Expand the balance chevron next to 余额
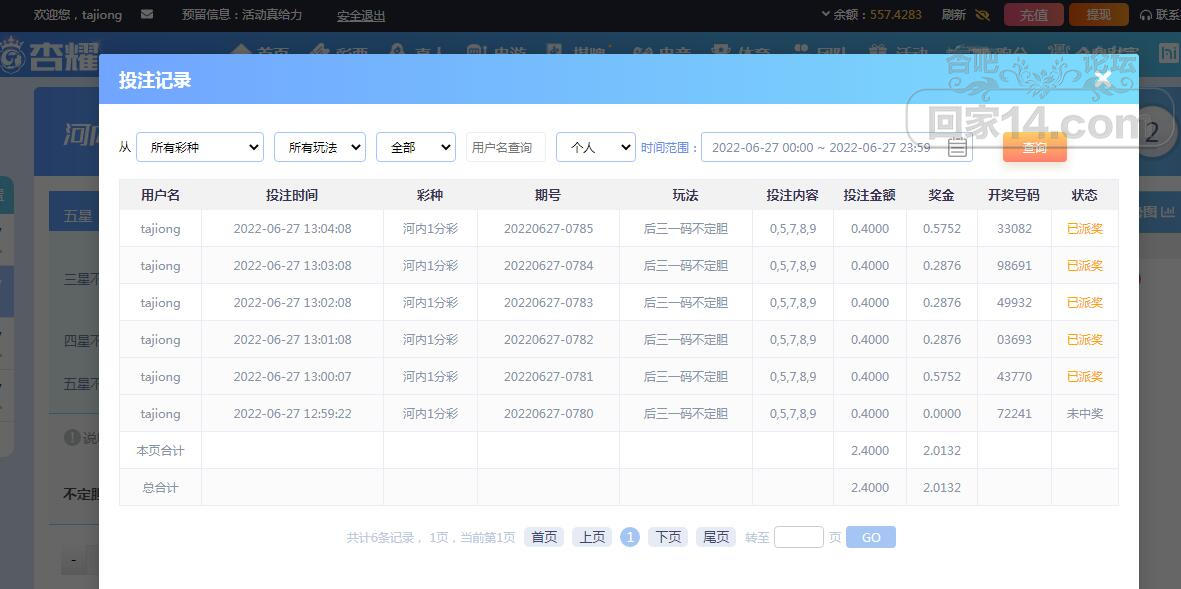Image resolution: width=1181 pixels, height=589 pixels. point(826,14)
